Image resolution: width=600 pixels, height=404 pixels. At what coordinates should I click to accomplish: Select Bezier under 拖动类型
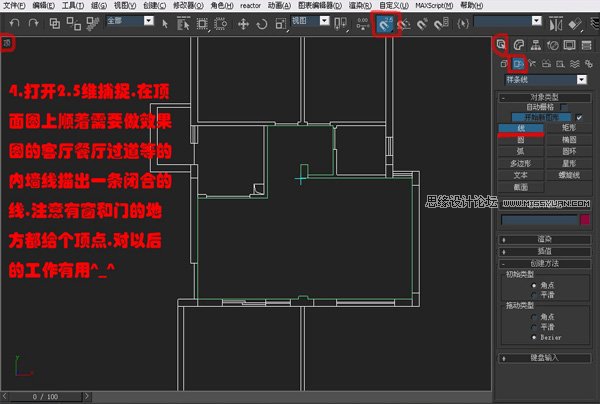coord(534,337)
